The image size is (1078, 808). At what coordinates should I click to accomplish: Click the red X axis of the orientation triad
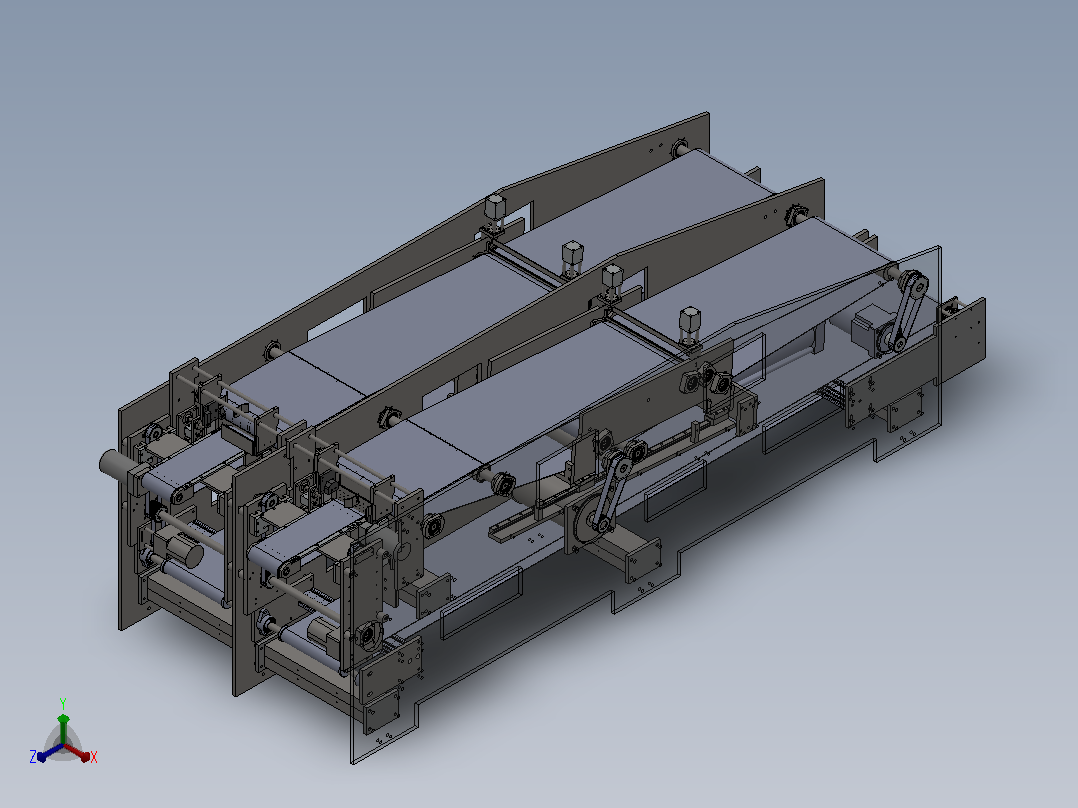pos(78,752)
